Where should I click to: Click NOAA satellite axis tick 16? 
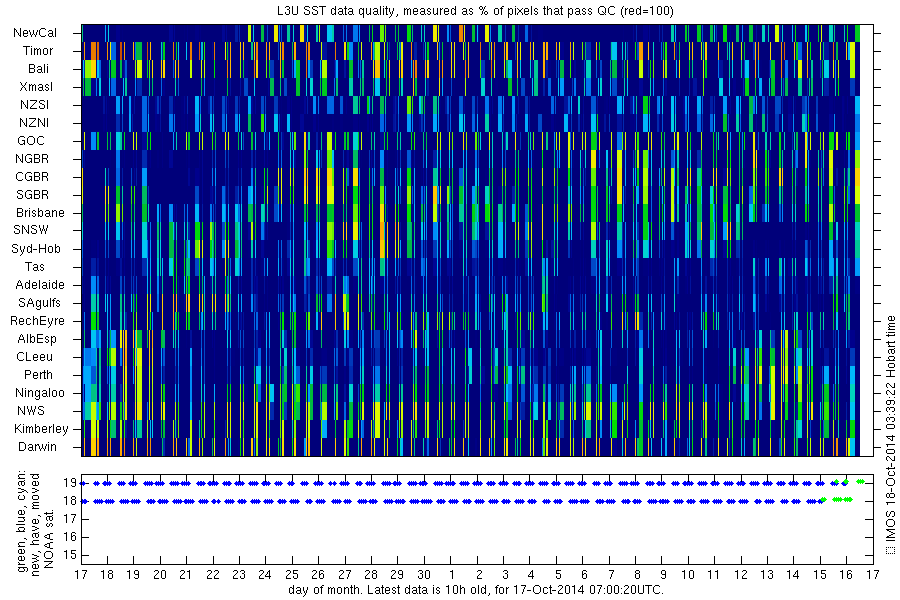[x=70, y=537]
